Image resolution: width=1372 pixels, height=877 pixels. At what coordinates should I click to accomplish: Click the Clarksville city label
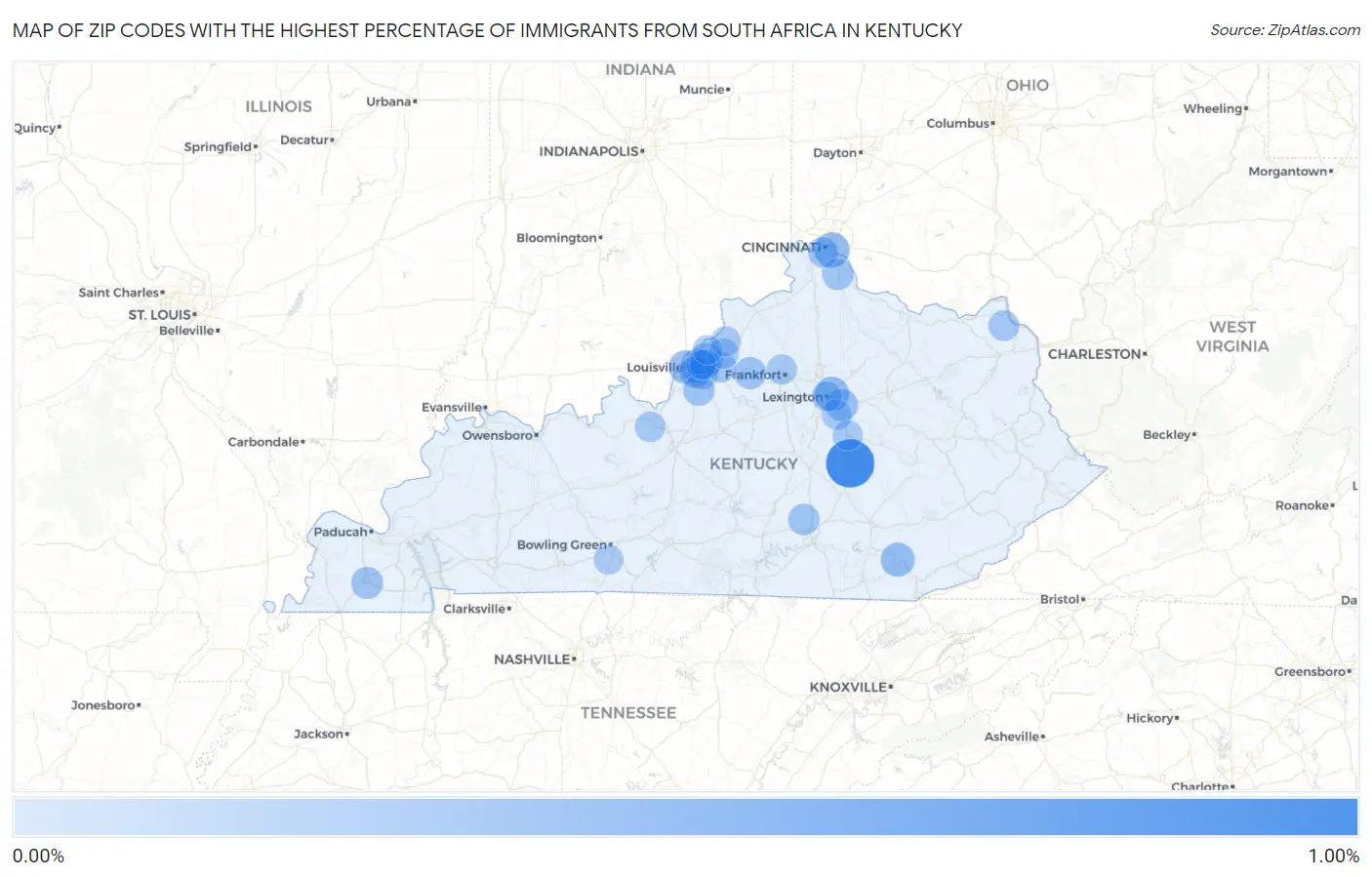[x=474, y=609]
